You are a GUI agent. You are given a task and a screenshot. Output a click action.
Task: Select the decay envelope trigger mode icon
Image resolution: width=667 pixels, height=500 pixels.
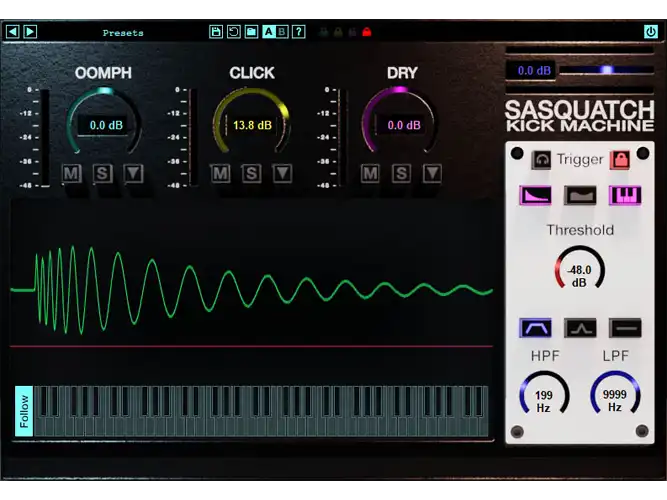point(536,196)
